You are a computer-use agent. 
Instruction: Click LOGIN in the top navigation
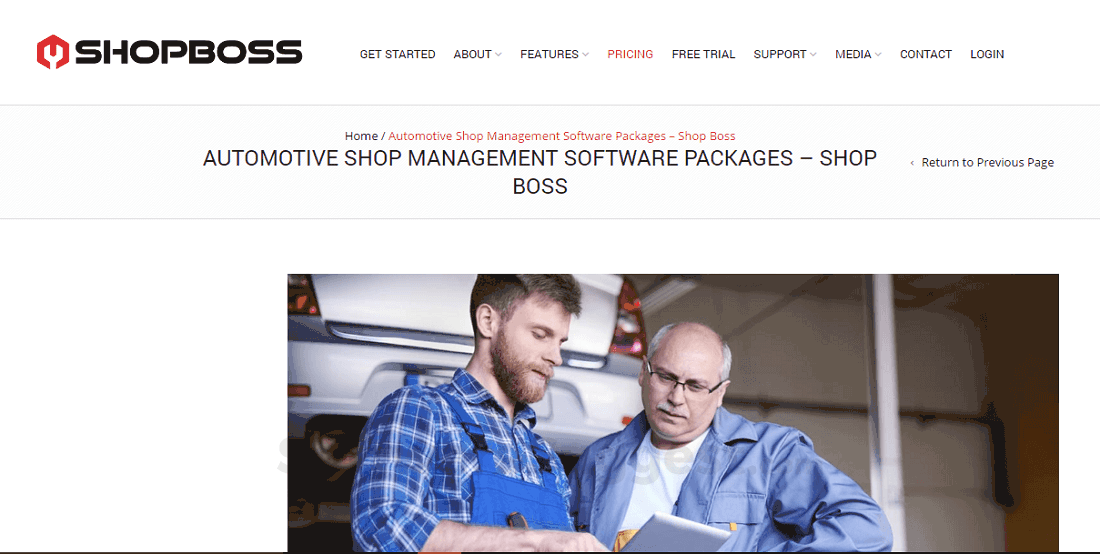(x=987, y=54)
